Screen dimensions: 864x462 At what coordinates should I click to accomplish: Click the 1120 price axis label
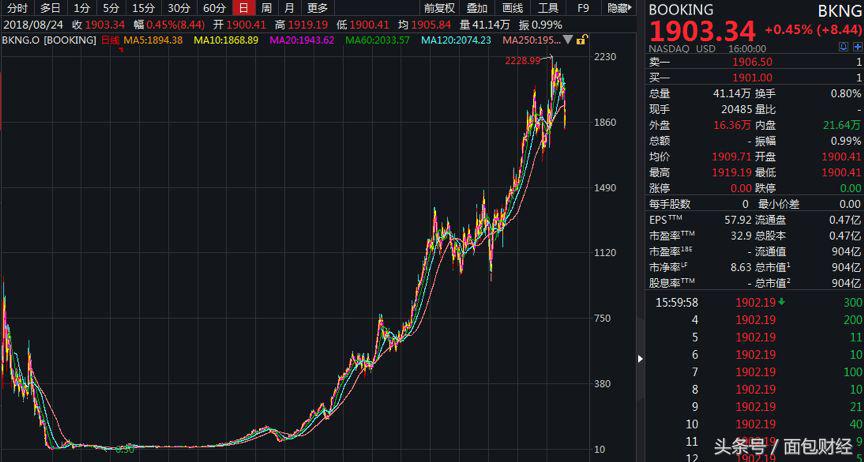605,253
